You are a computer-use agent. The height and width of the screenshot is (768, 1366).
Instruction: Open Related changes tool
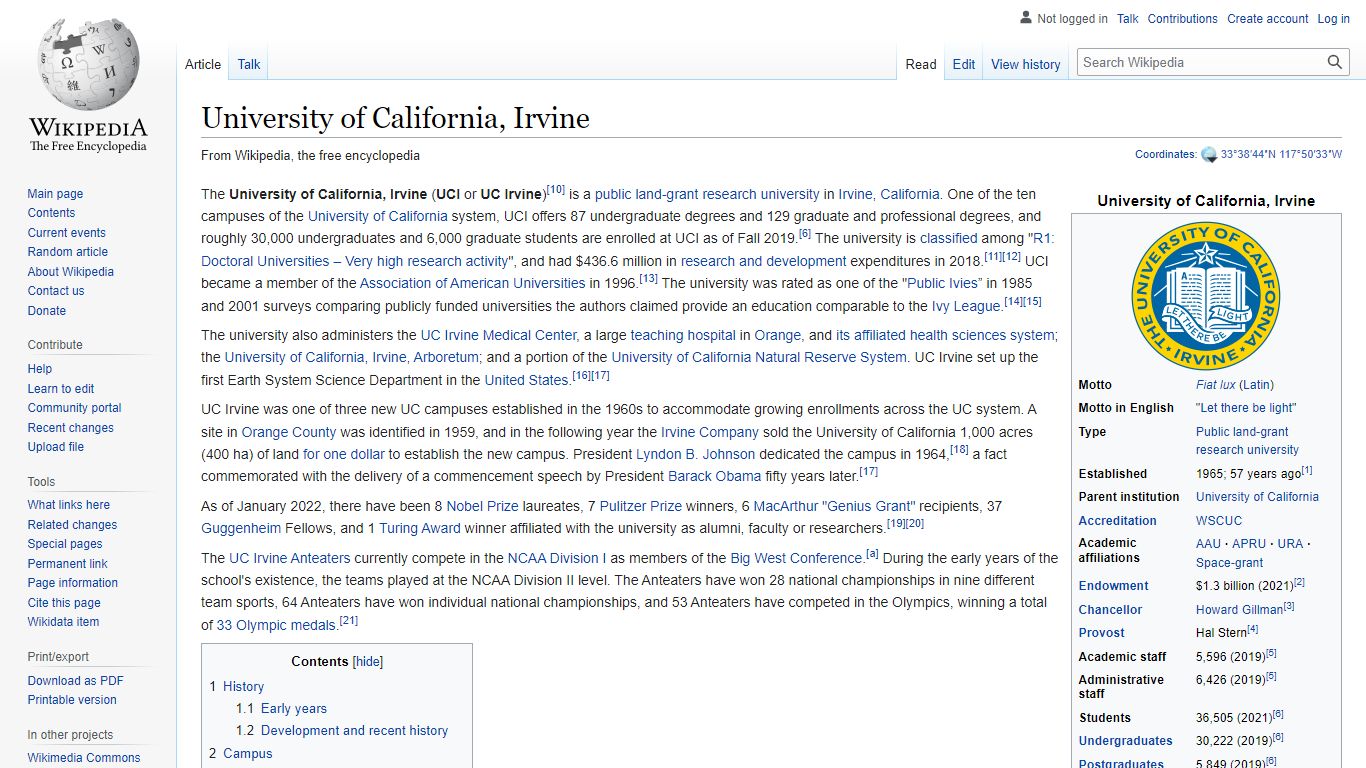click(72, 525)
